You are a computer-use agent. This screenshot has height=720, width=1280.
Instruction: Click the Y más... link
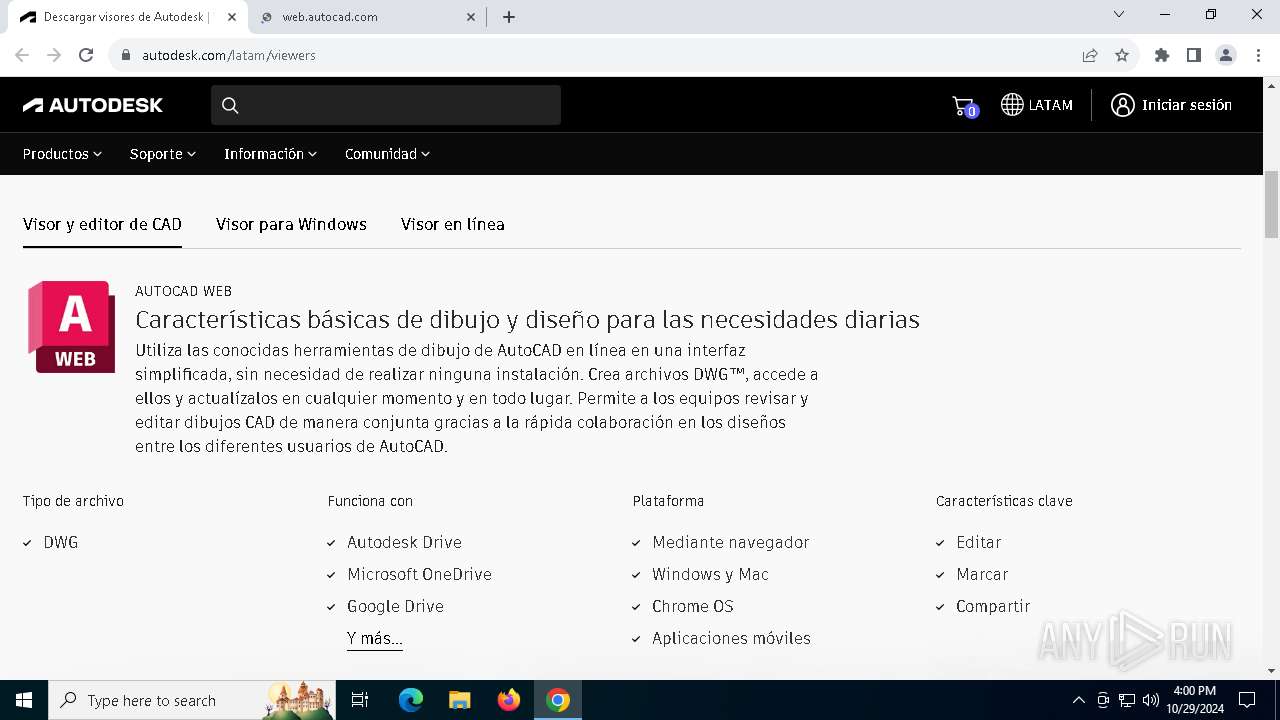tap(375, 638)
